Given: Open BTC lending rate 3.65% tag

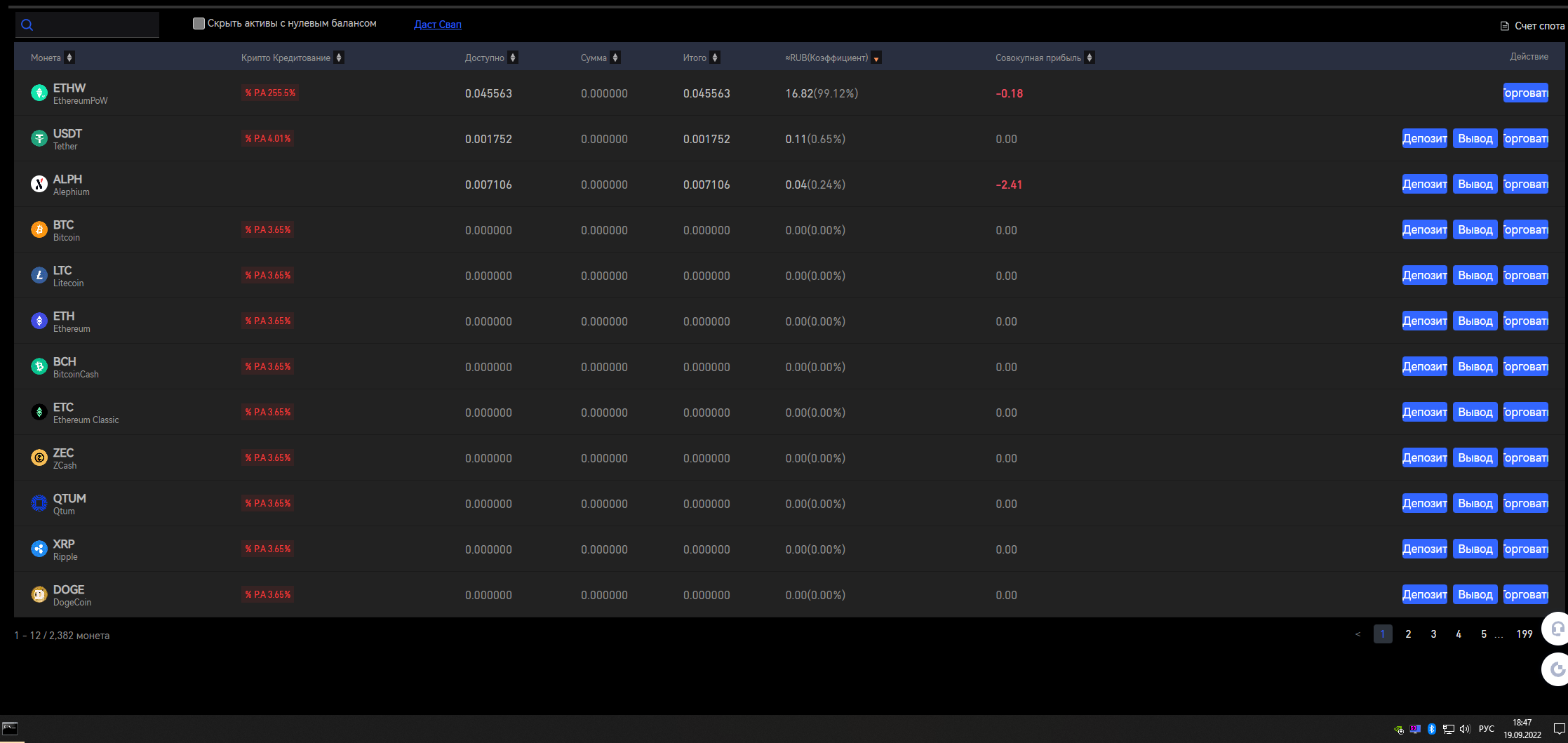Looking at the screenshot, I should coord(267,229).
